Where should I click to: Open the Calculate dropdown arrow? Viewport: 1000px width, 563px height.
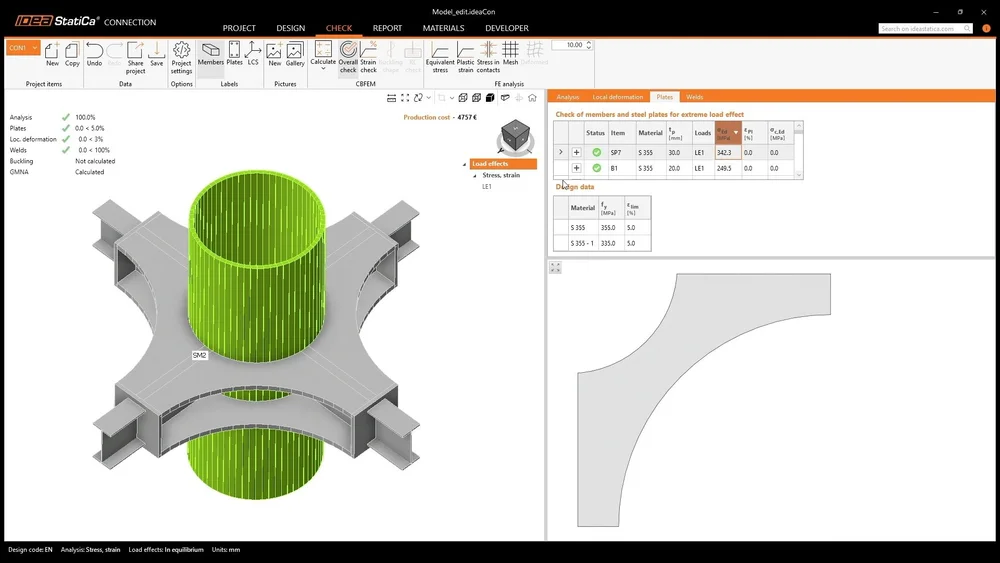(x=323, y=68)
